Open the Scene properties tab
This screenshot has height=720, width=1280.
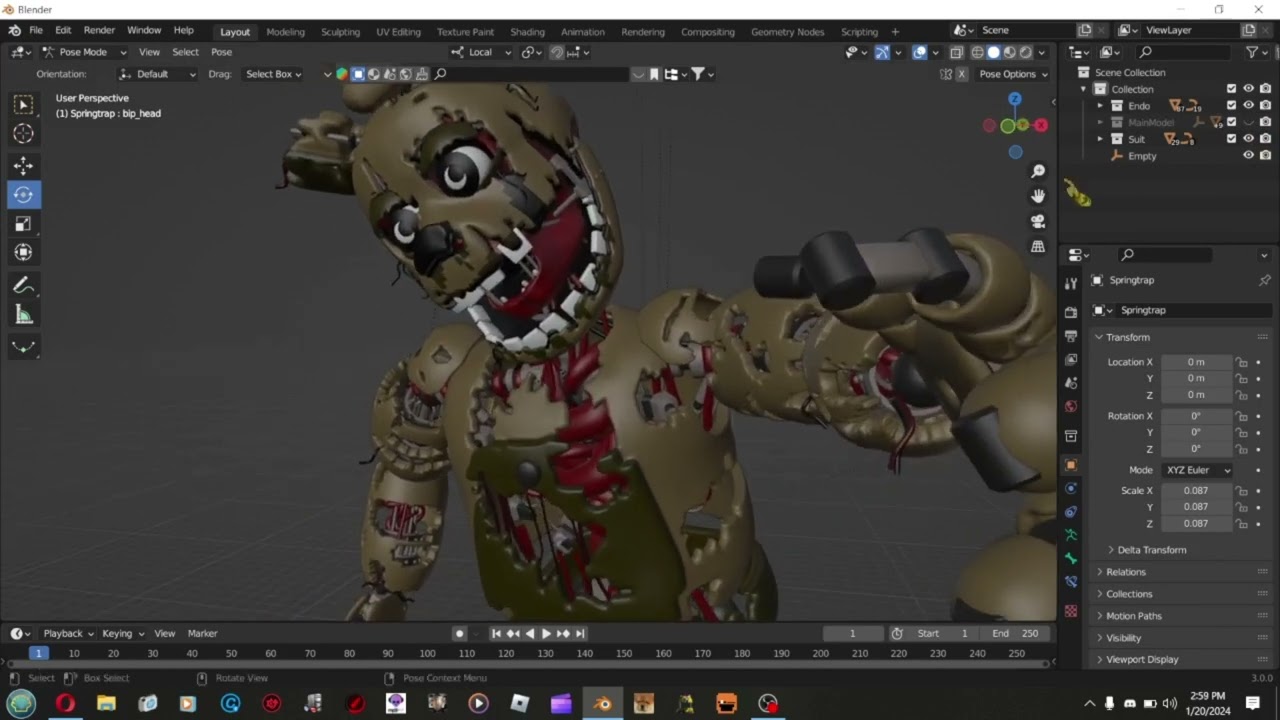(1071, 383)
